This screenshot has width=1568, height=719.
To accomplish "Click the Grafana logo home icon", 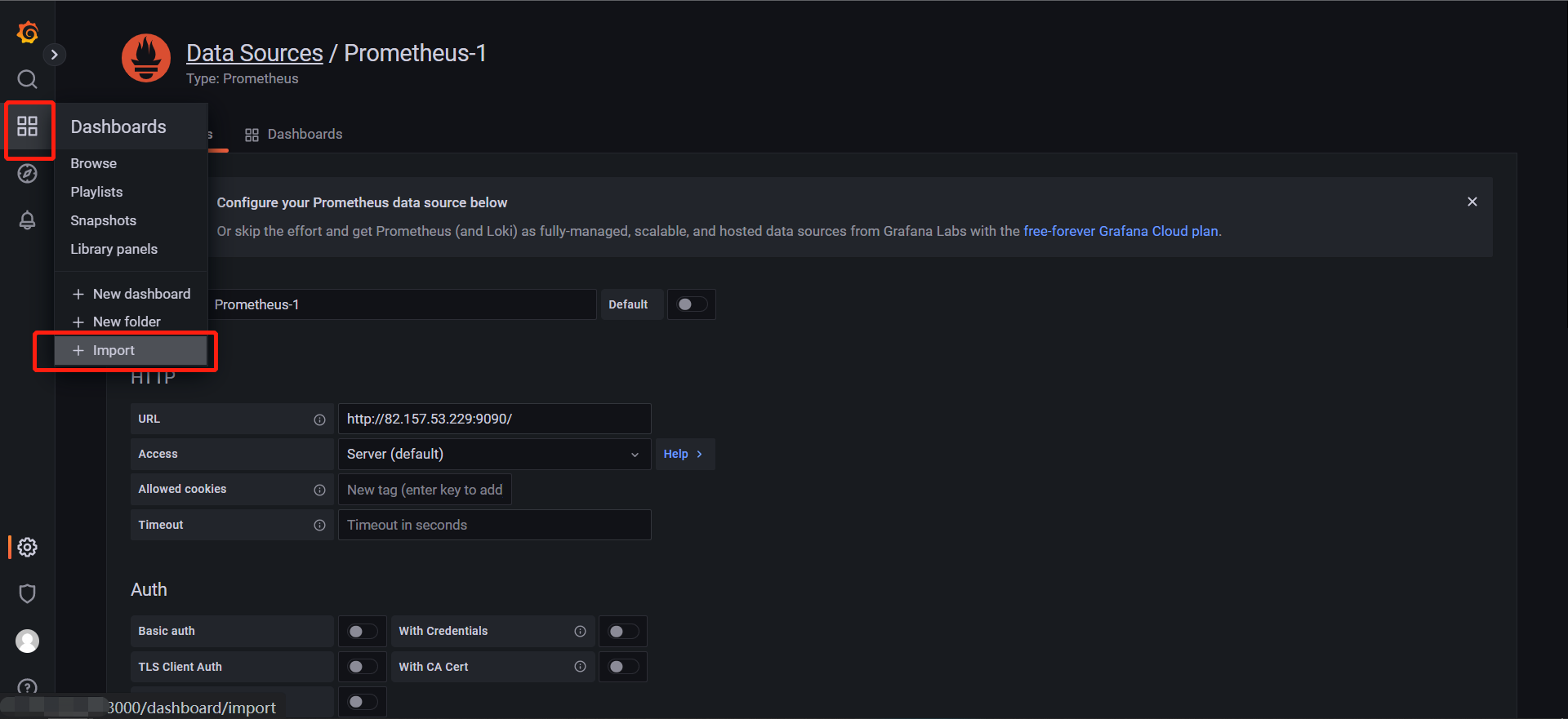I will (x=28, y=33).
